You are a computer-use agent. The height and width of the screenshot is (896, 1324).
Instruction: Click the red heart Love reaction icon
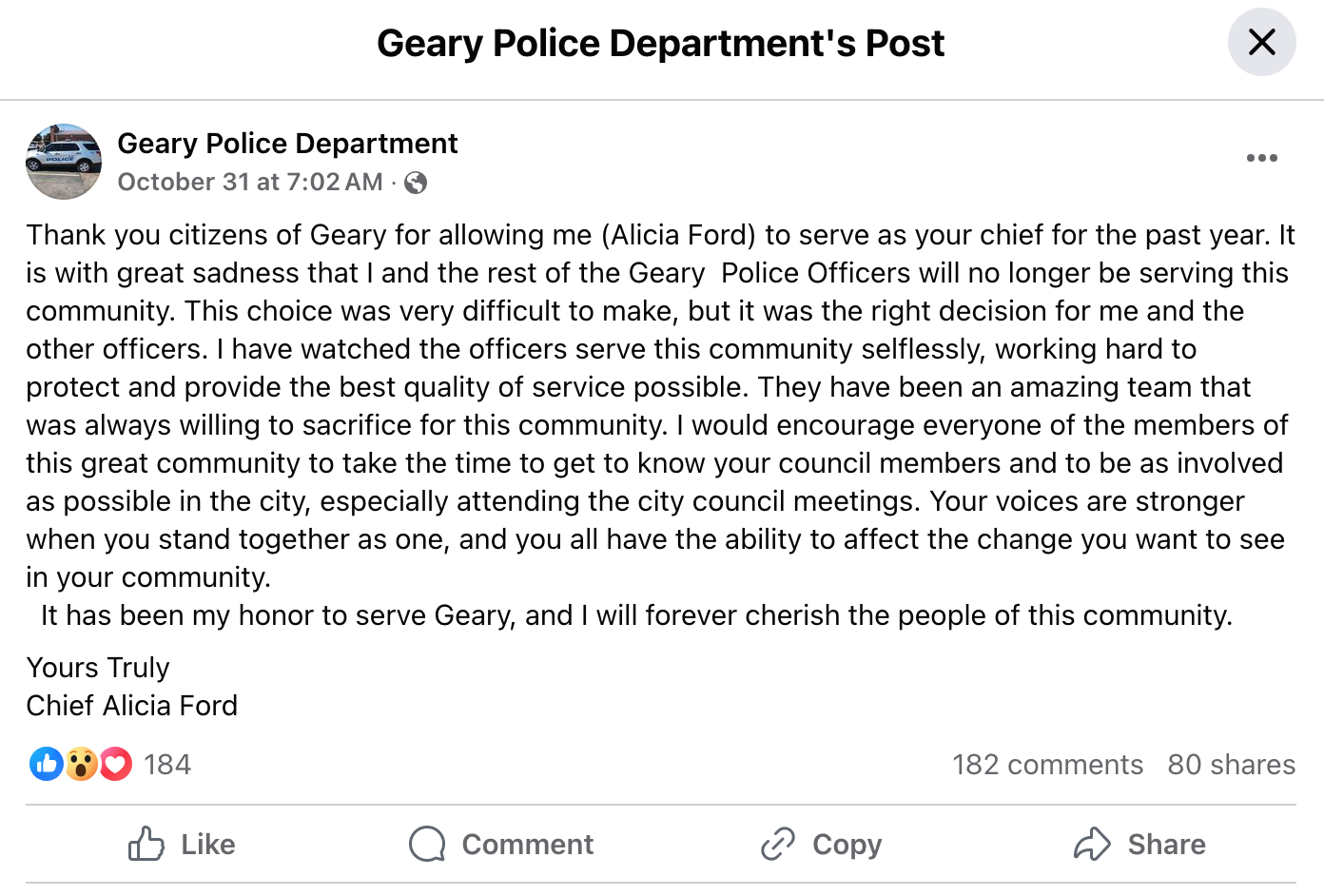116,764
